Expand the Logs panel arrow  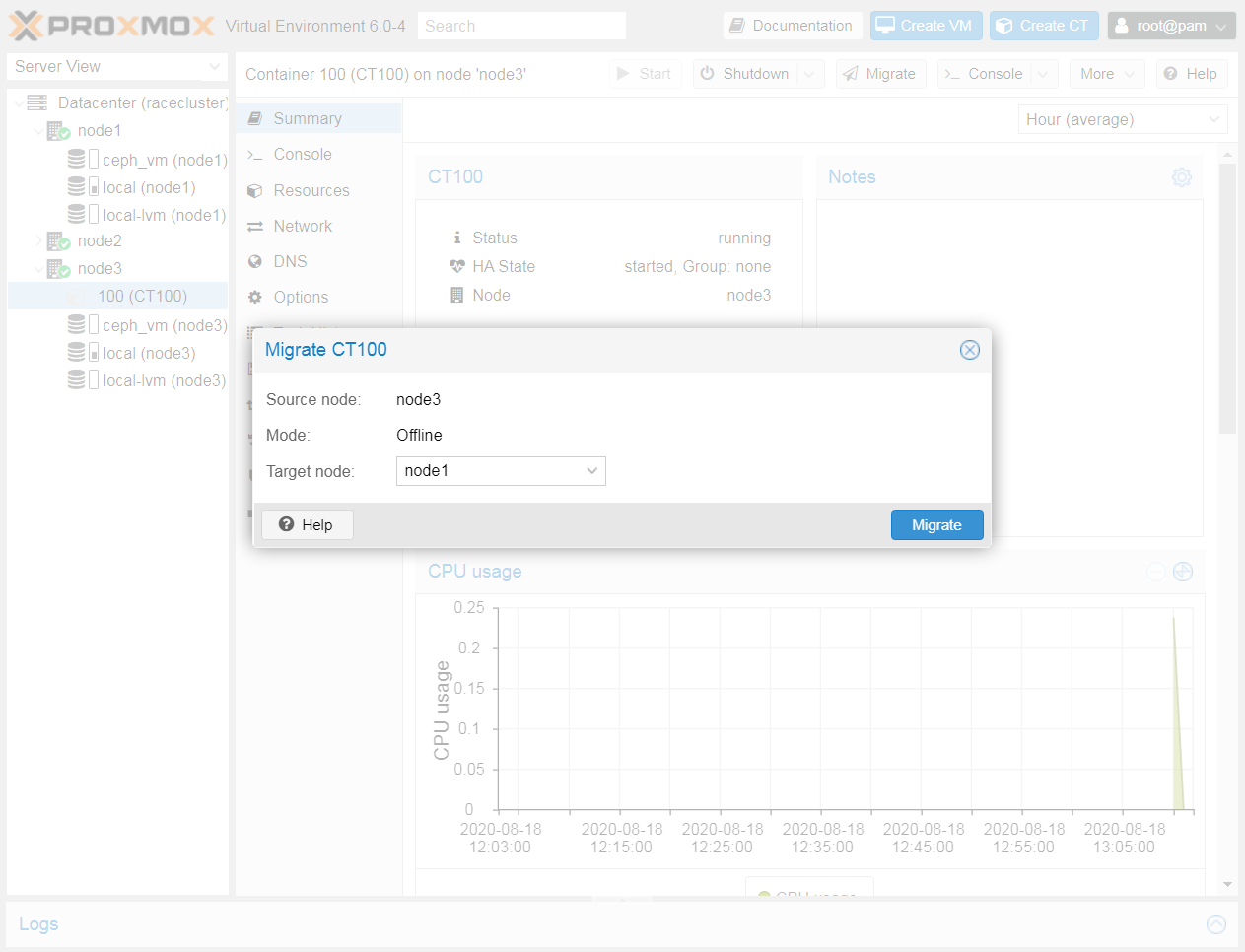coord(1216,924)
